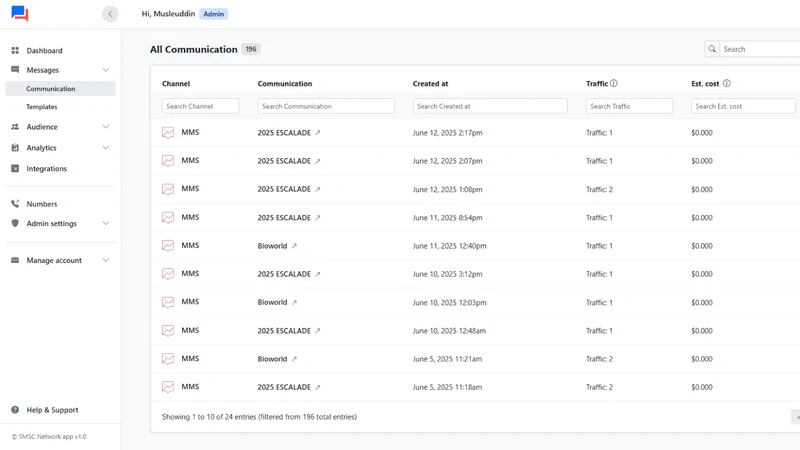Open Bioworld communication from June 11 12:40pm
The height and width of the screenshot is (450, 800).
[x=272, y=246]
